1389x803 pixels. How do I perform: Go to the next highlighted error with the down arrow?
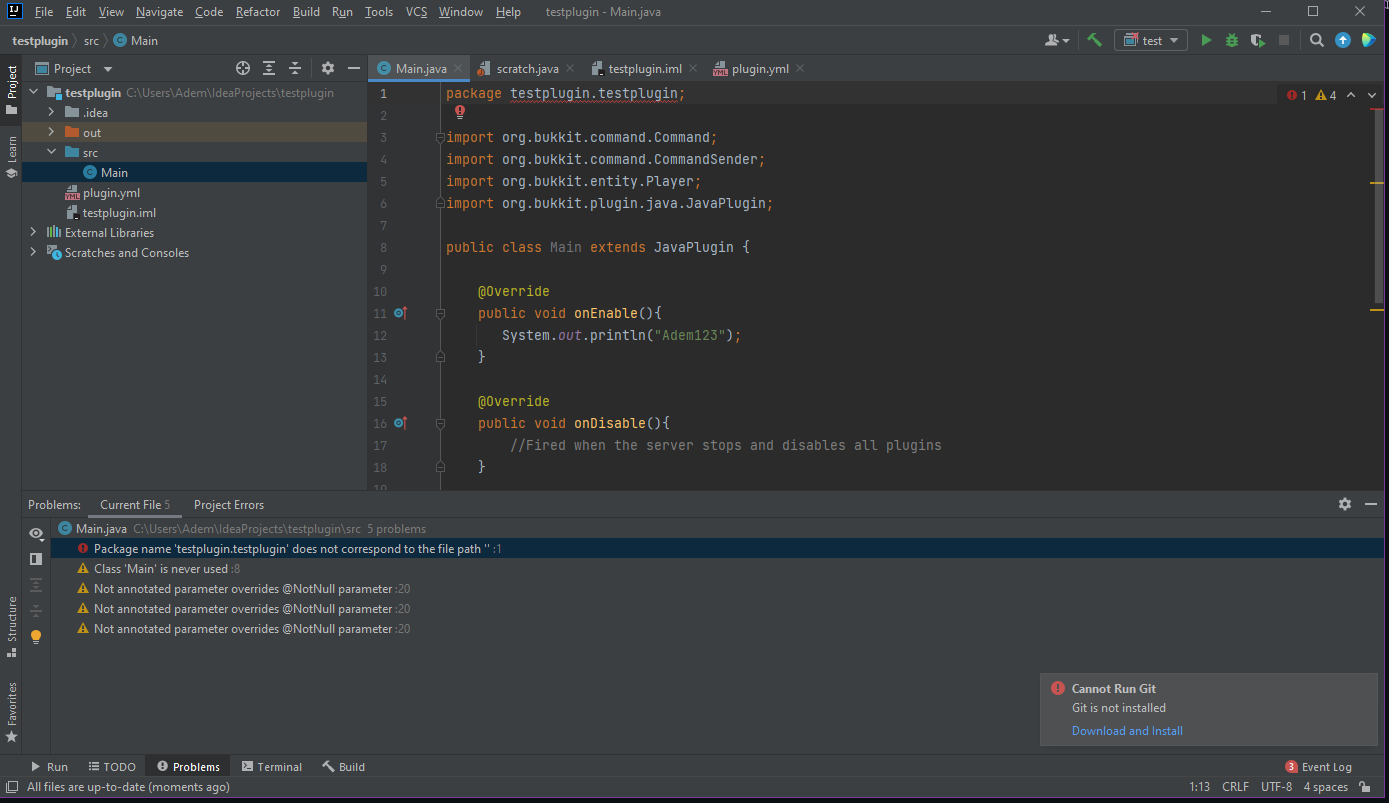coord(1373,95)
